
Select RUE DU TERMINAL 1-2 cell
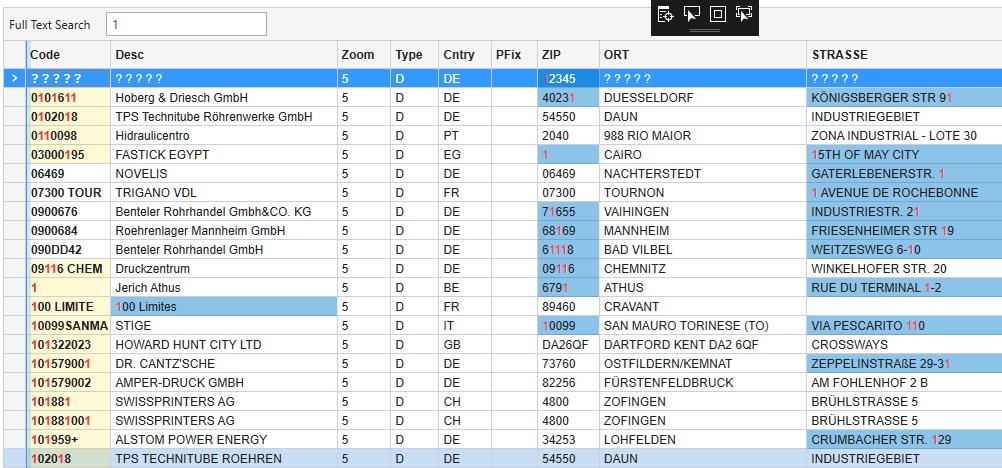click(x=904, y=288)
